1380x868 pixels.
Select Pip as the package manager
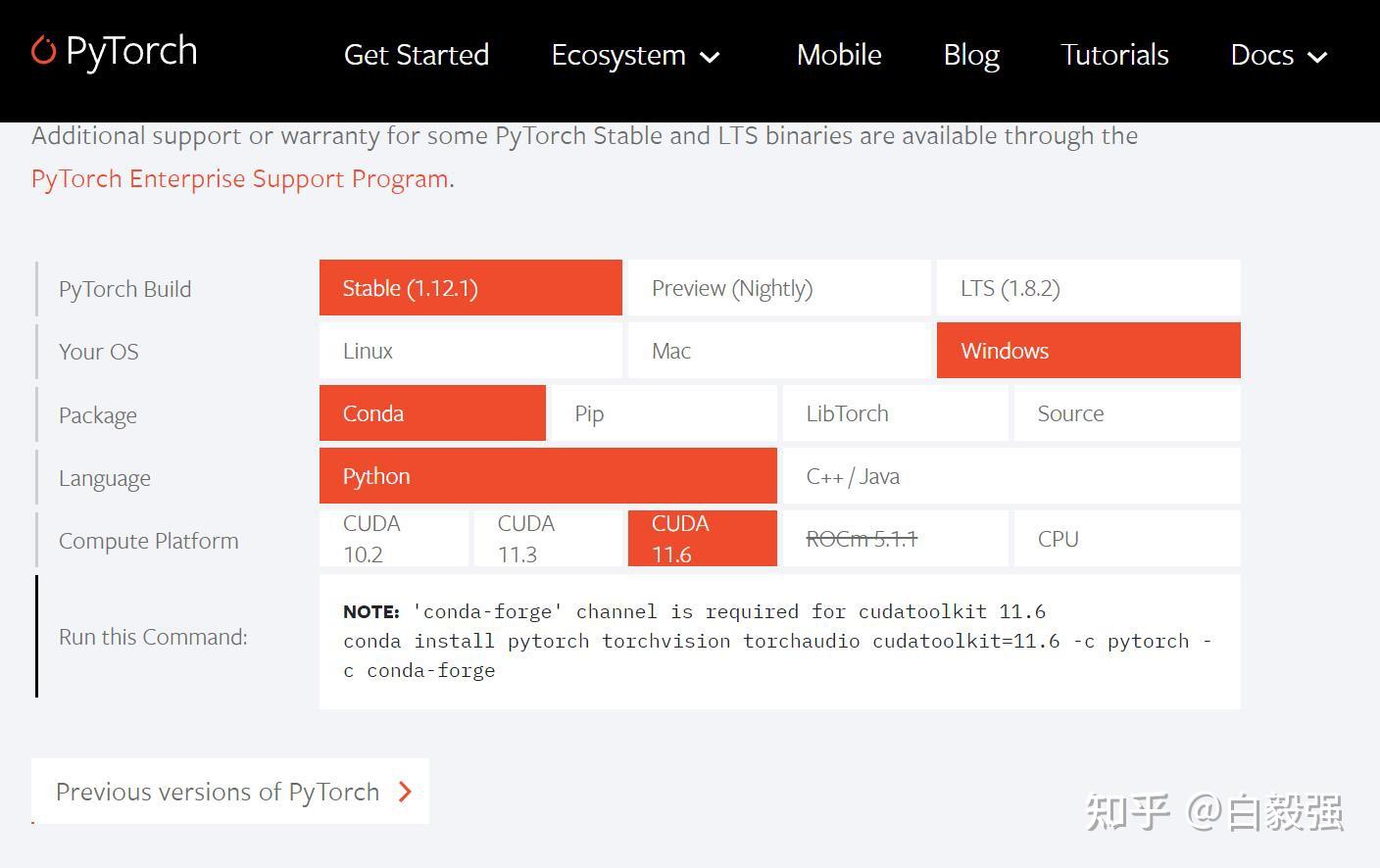(x=664, y=412)
